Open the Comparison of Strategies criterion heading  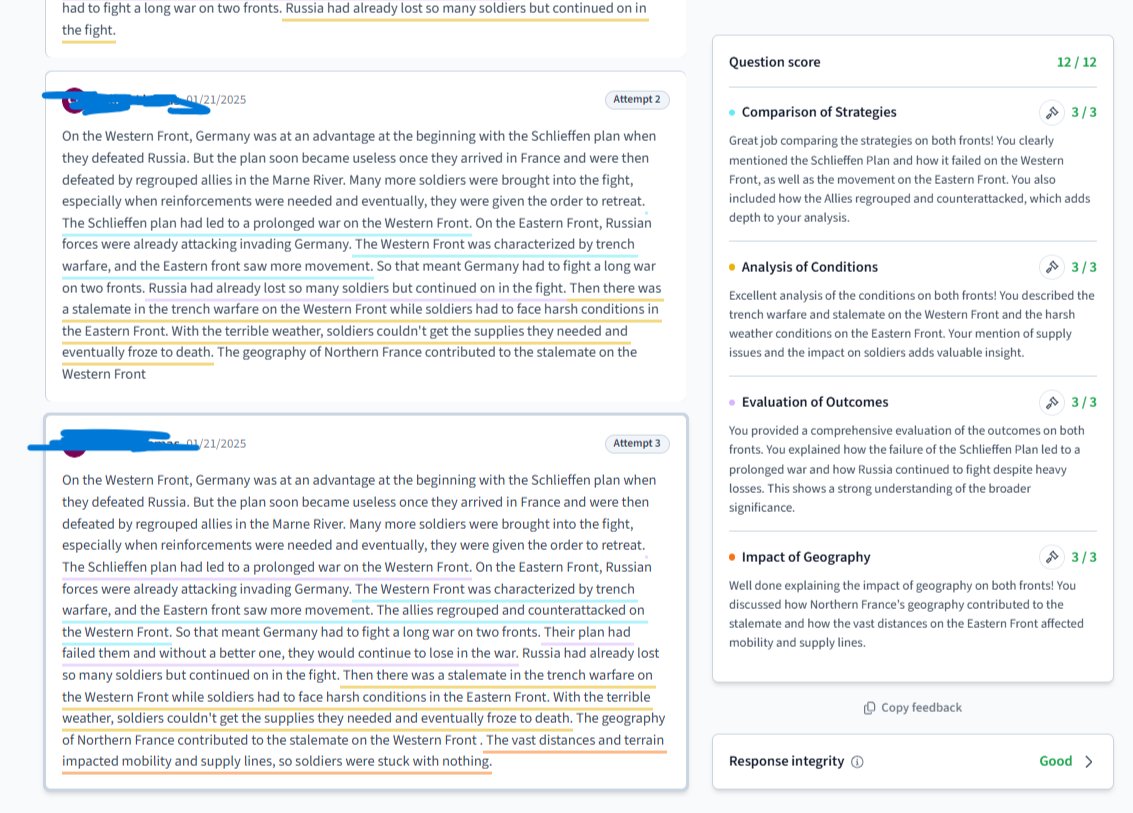pos(819,112)
